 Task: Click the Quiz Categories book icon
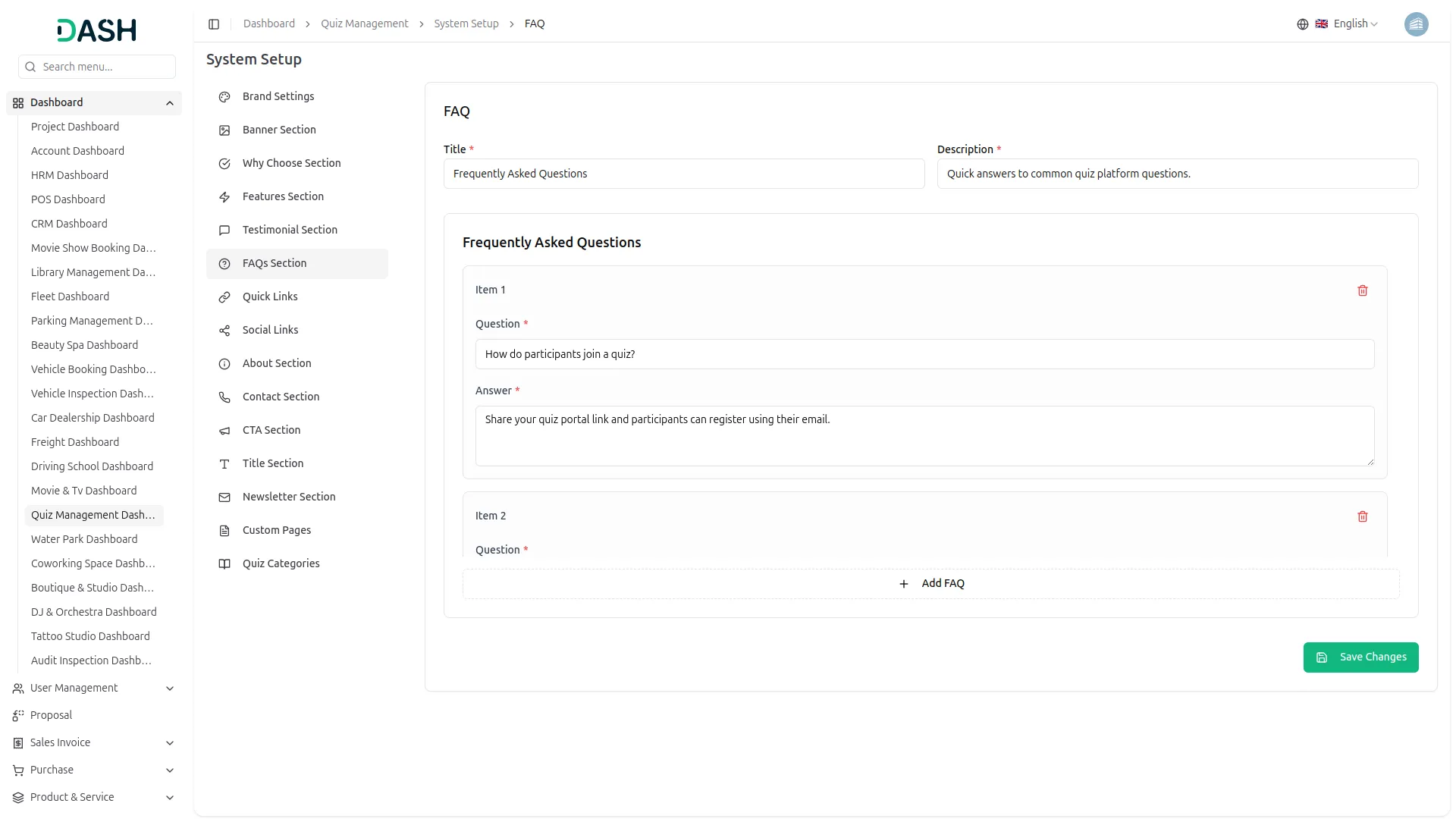[x=224, y=564]
